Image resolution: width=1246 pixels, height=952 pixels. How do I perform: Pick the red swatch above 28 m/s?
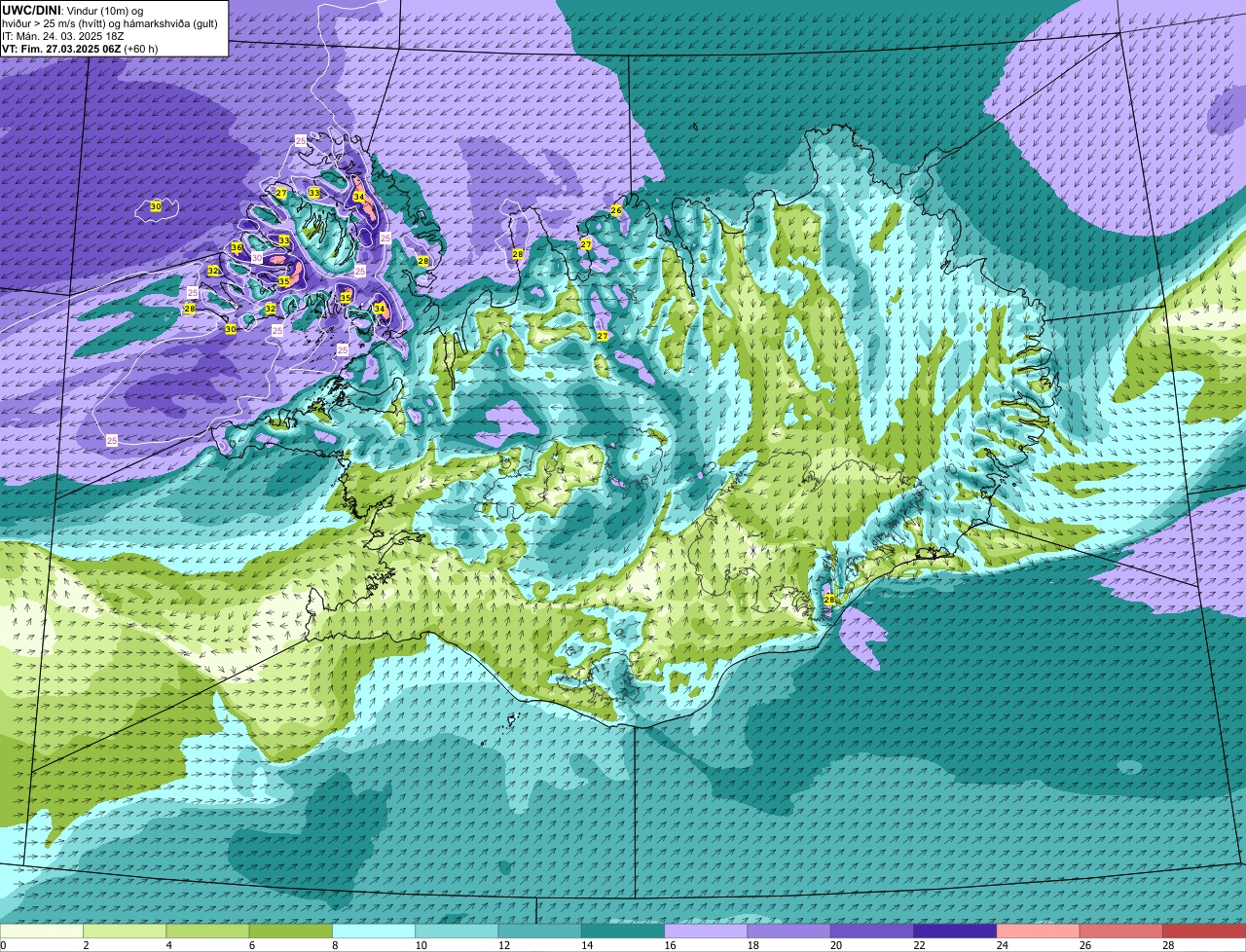[1204, 932]
